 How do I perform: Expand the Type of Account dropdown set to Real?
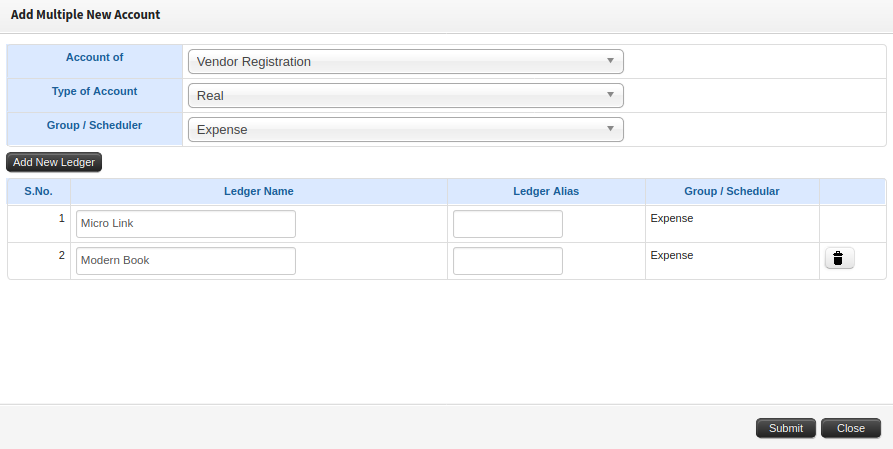coord(405,96)
